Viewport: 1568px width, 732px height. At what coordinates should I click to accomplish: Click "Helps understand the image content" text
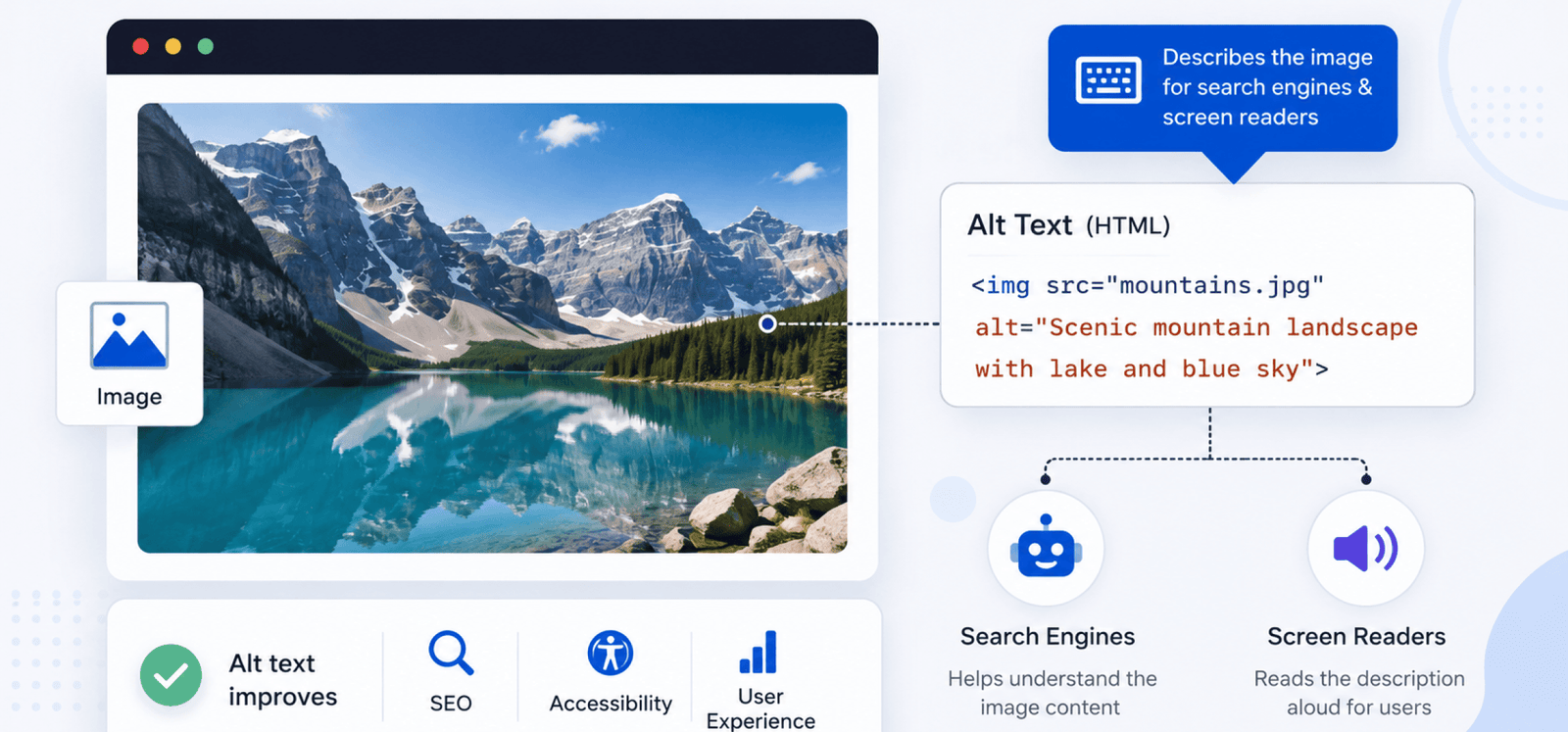coord(1052,693)
